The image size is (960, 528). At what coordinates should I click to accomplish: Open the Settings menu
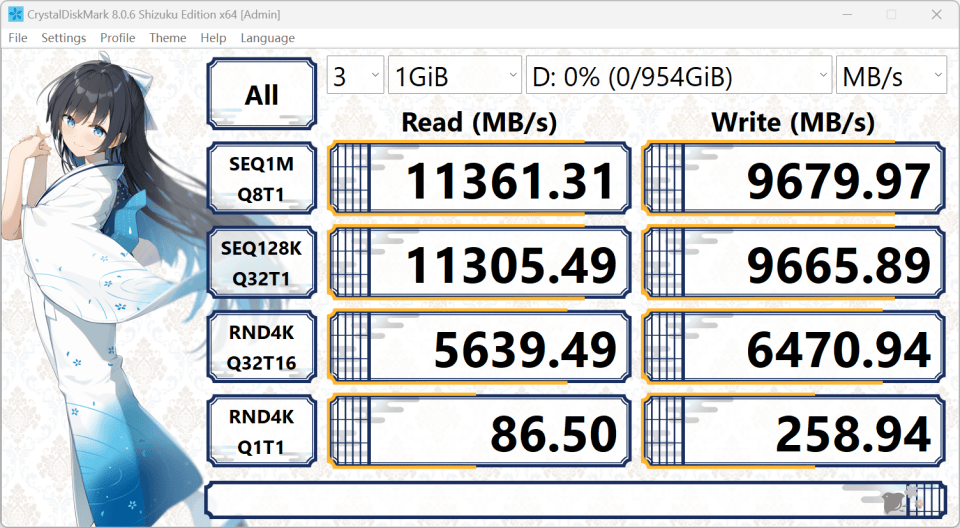64,38
